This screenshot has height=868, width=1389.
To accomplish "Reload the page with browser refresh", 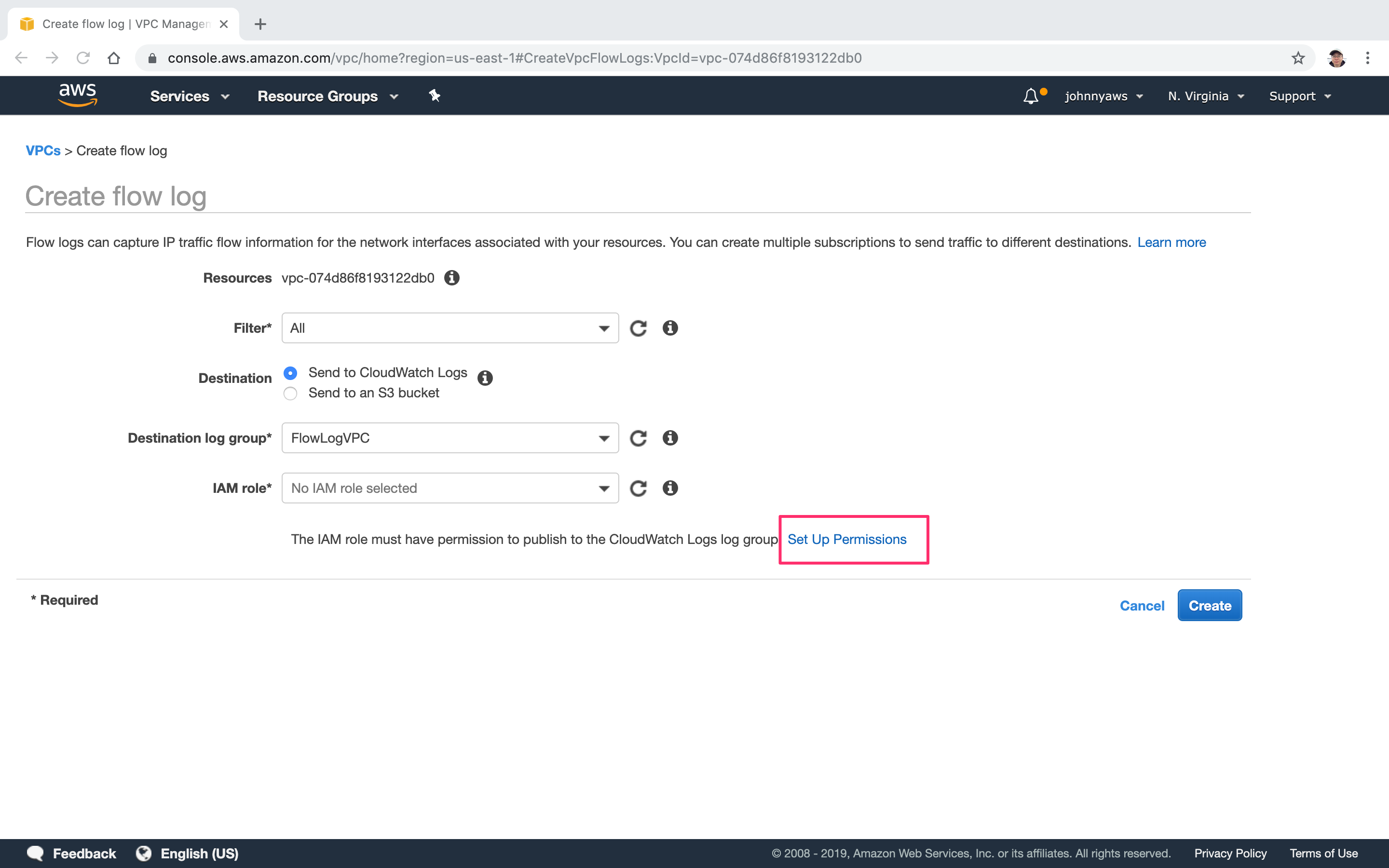I will [83, 58].
